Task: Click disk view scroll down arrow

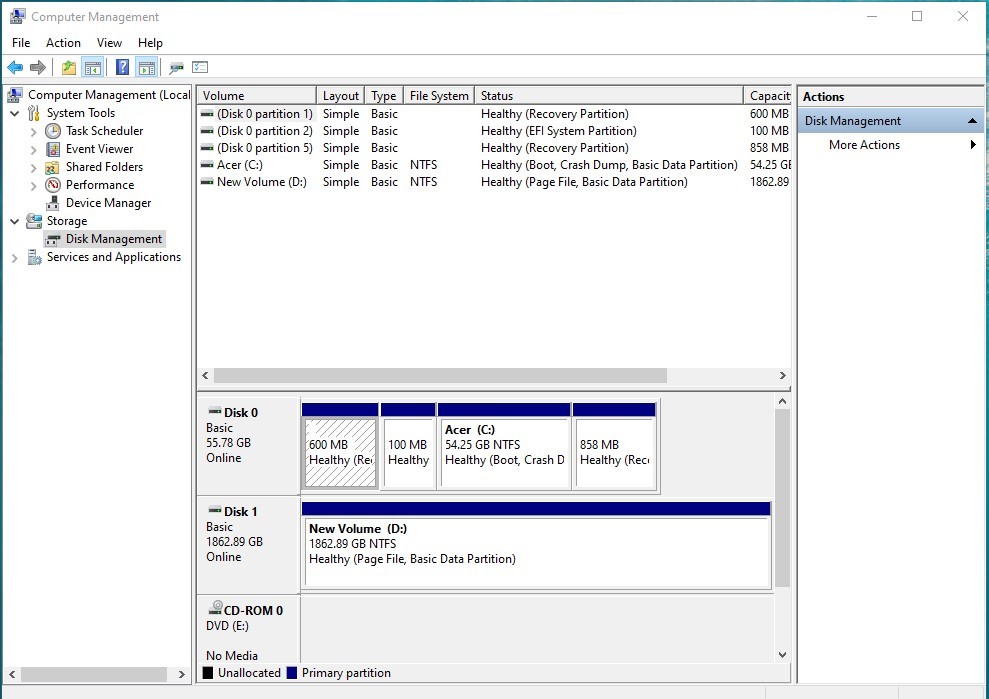Action: click(x=783, y=655)
